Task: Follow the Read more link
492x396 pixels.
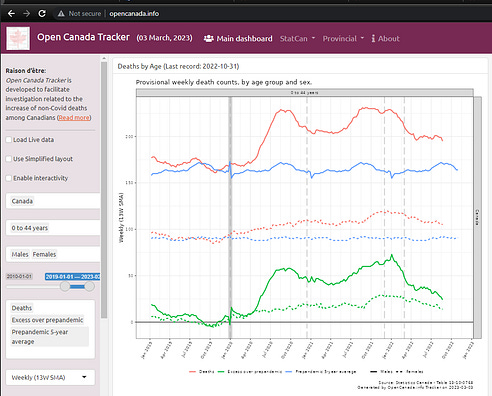Action: tap(74, 118)
